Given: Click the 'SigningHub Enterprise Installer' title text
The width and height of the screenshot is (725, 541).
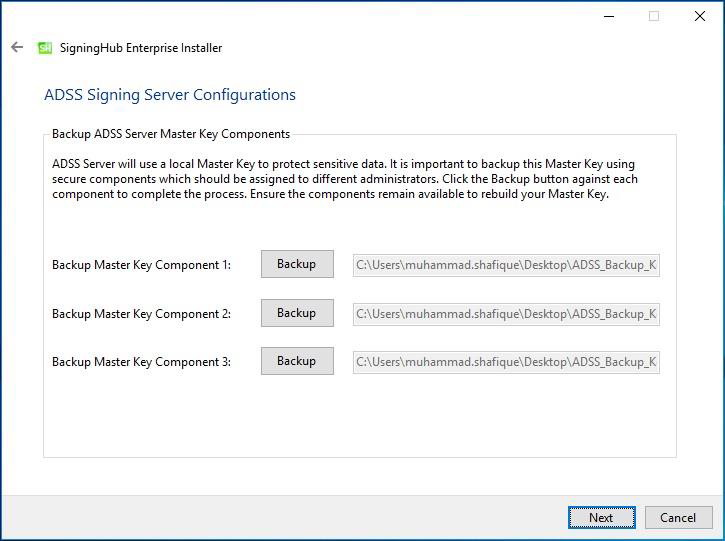Looking at the screenshot, I should [141, 48].
